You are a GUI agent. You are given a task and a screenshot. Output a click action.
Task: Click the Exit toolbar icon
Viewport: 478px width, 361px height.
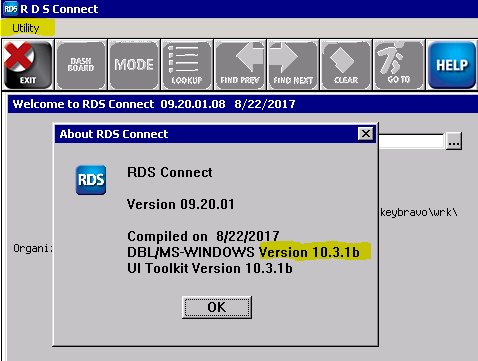pyautogui.click(x=28, y=65)
